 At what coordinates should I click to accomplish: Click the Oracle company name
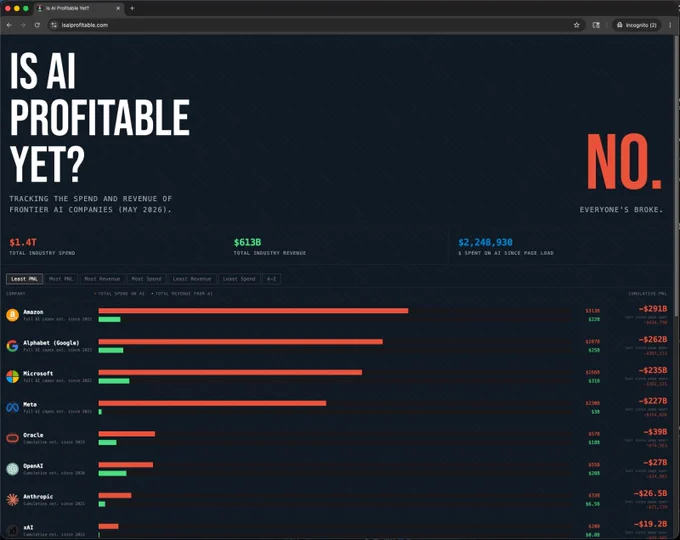[x=33, y=435]
